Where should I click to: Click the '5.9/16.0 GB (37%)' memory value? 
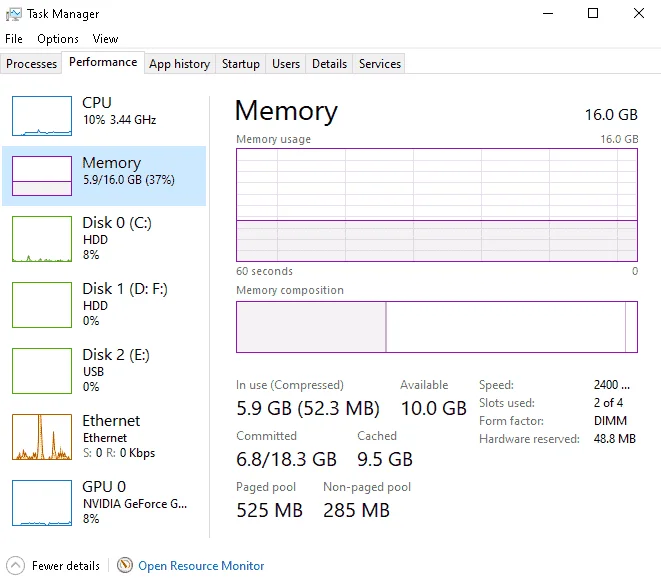tap(129, 180)
